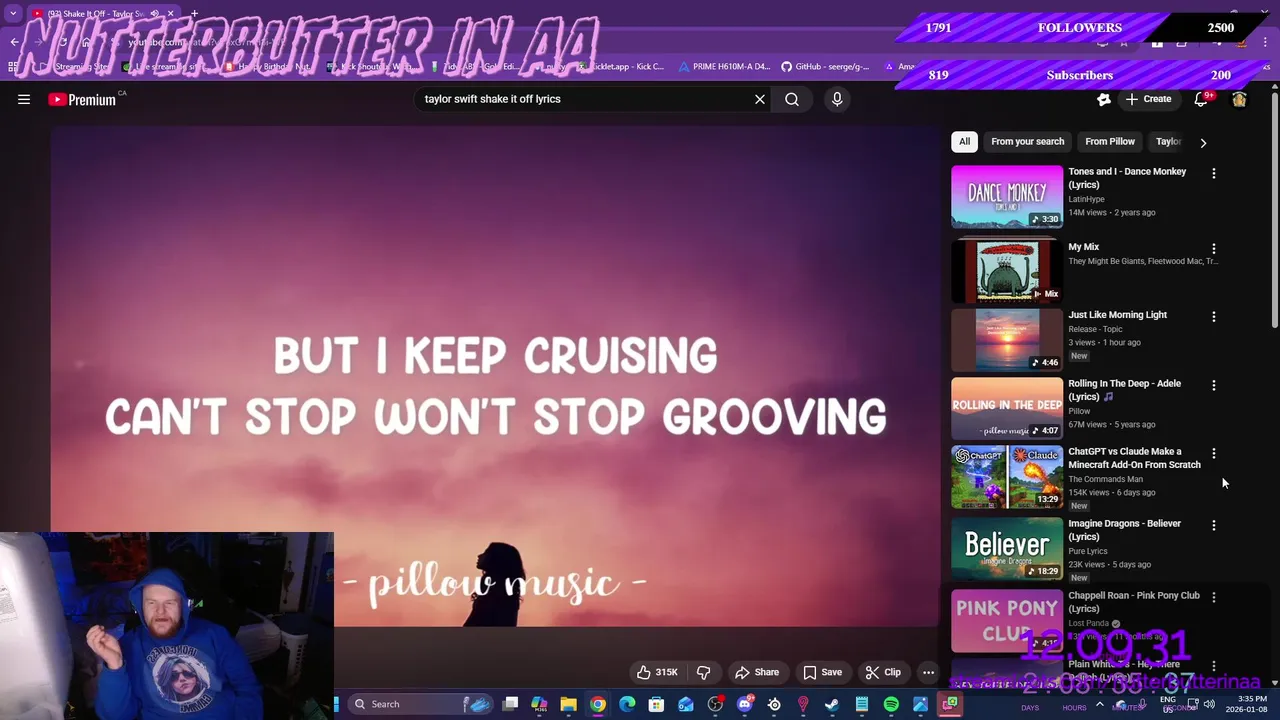This screenshot has height=720, width=1280.
Task: Open options for Just Like Morning Light
Action: pyautogui.click(x=1214, y=316)
